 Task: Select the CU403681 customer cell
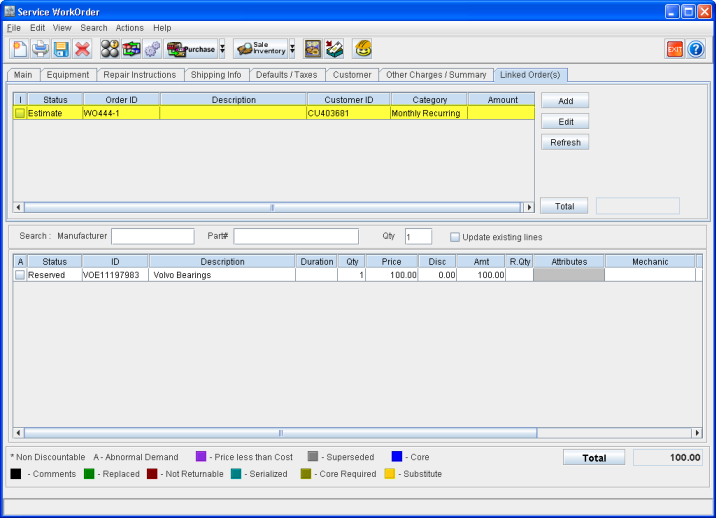click(x=348, y=113)
